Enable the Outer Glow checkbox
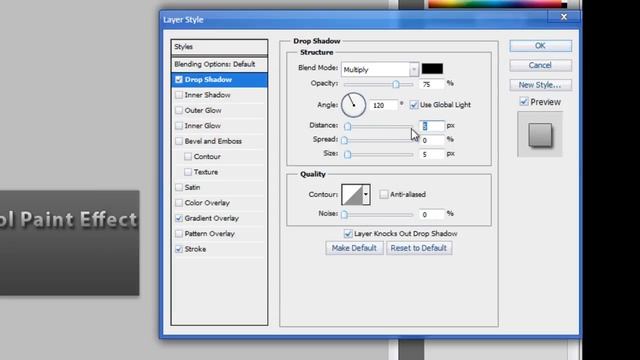The height and width of the screenshot is (360, 640). [x=179, y=111]
